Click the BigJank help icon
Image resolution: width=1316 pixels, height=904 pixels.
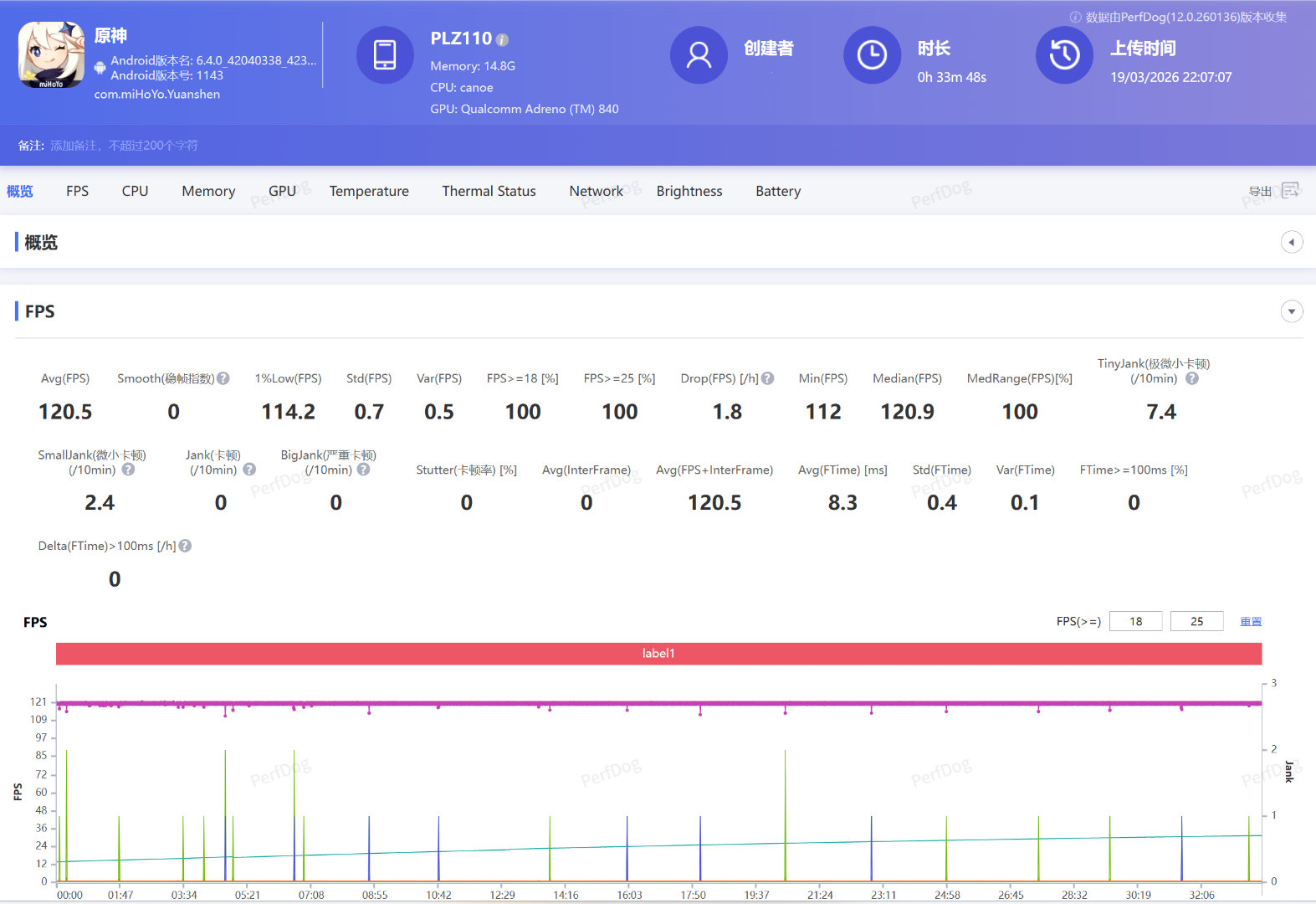[363, 470]
